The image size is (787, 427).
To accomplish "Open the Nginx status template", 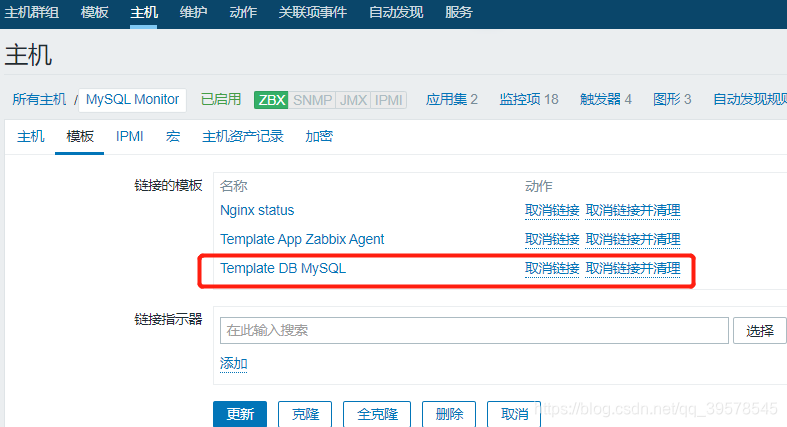I will [x=257, y=210].
